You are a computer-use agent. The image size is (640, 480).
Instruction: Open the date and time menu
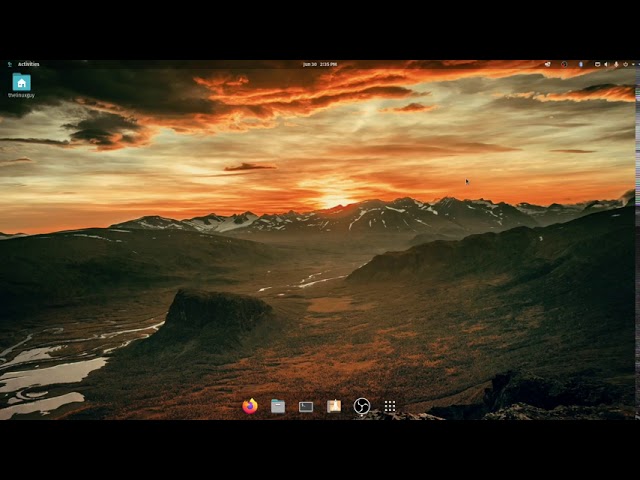point(320,64)
